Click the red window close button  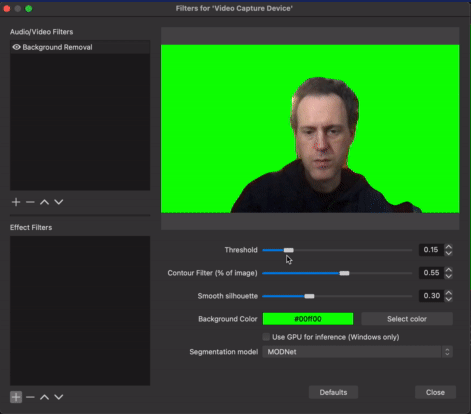tap(7, 9)
